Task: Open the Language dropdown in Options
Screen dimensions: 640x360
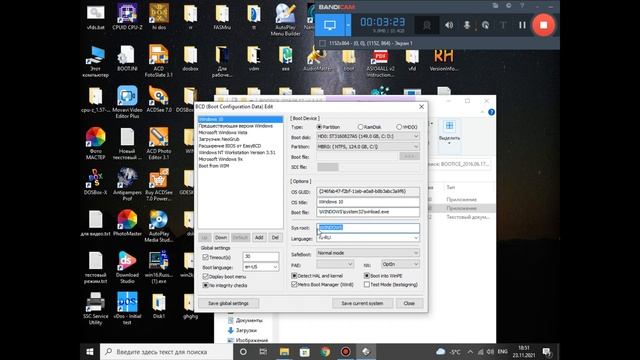Action: tap(368, 238)
